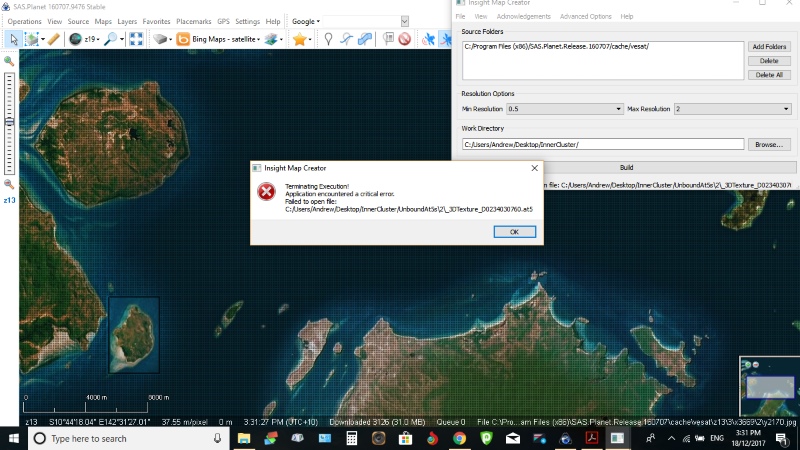Click the magnifying glass zoom tool in toolbar

[109, 39]
